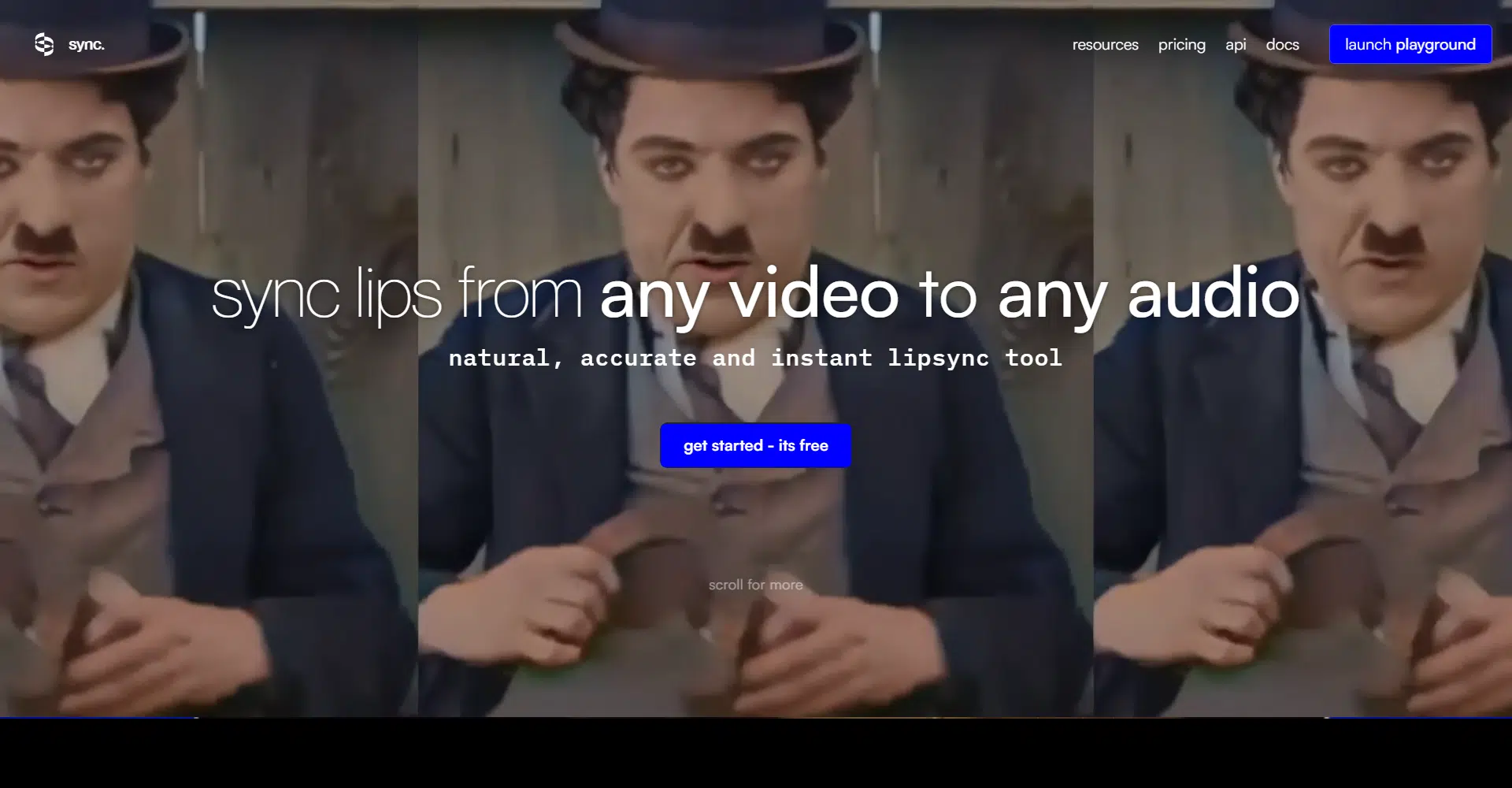This screenshot has height=788, width=1512.
Task: Open the docs navigation link
Action: 1282,45
